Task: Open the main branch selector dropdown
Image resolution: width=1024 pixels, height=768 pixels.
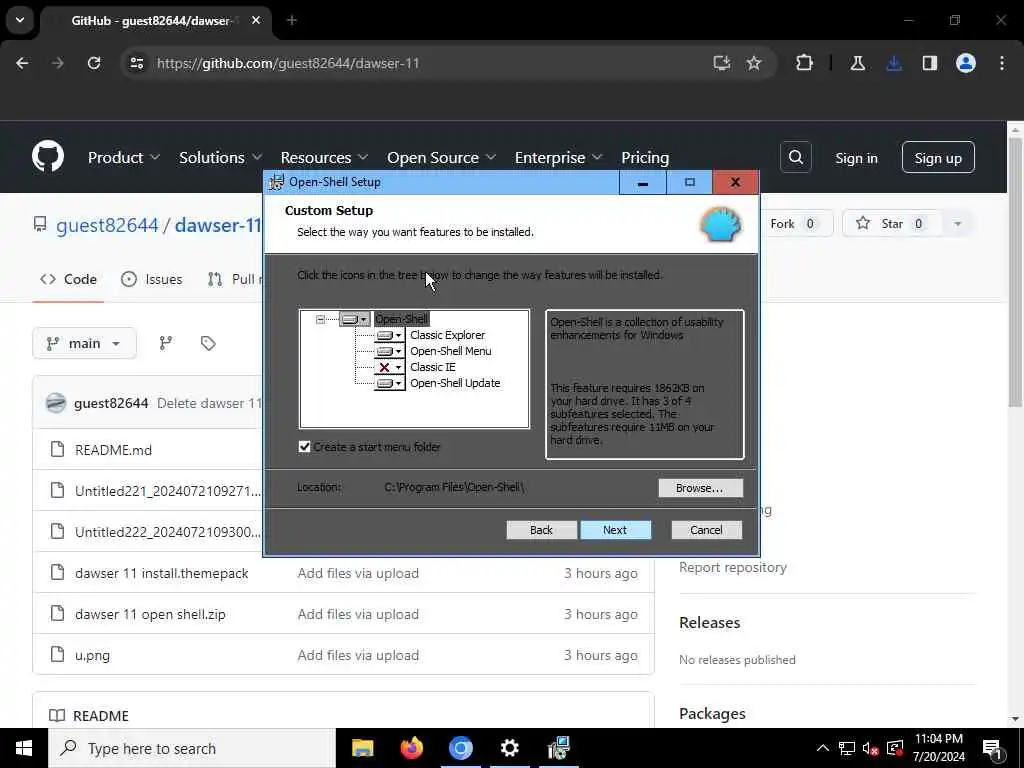Action: [84, 344]
